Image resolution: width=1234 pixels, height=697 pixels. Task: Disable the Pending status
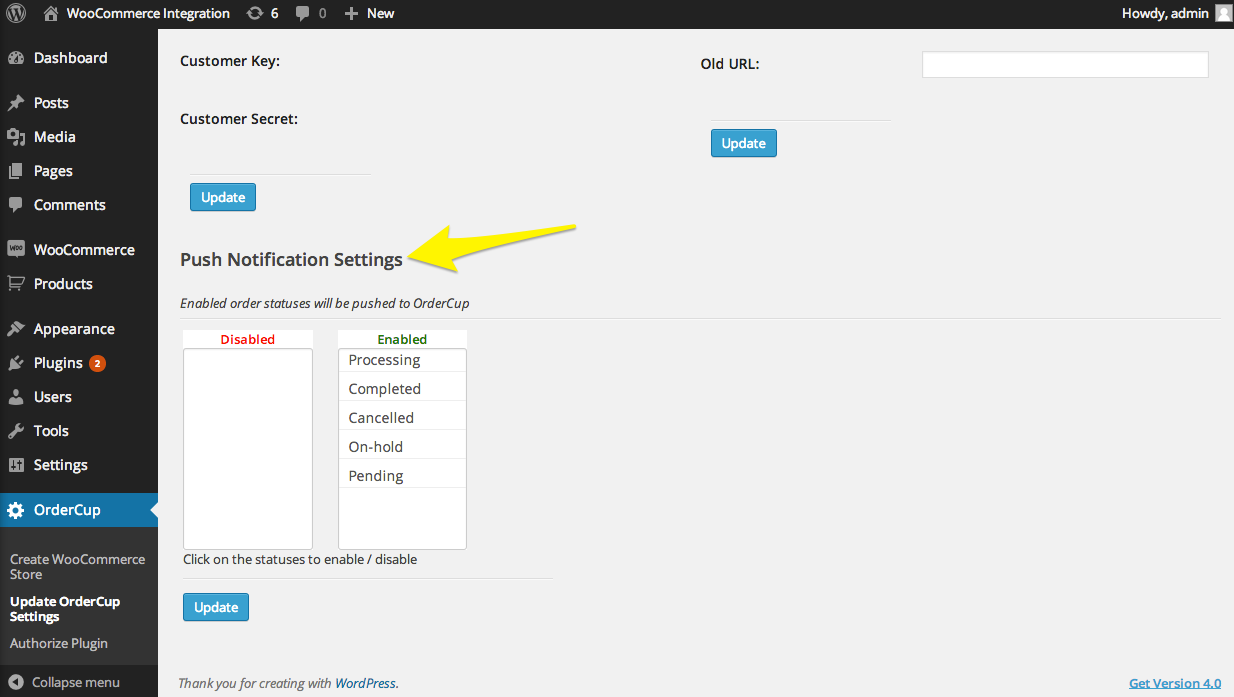coord(402,476)
